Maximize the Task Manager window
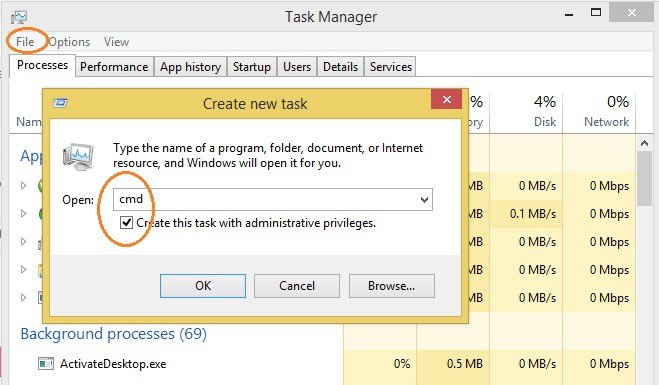This screenshot has width=659, height=385. 596,13
